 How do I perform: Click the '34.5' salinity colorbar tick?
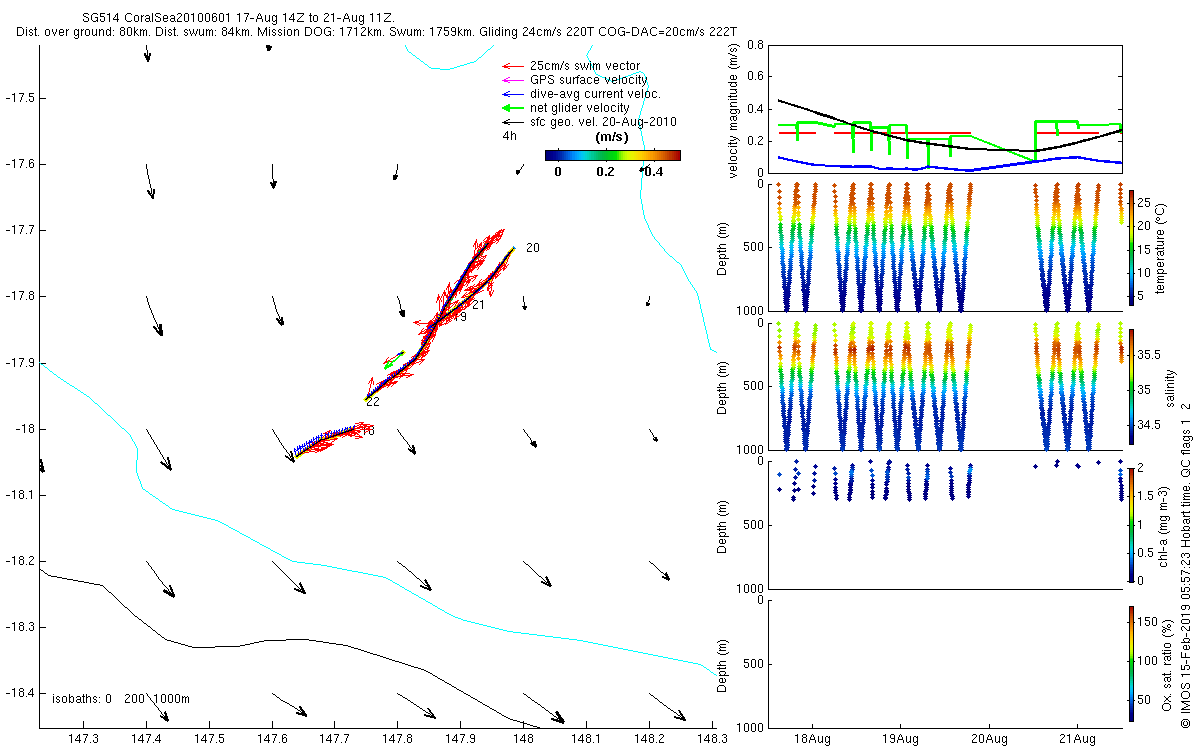(1148, 425)
